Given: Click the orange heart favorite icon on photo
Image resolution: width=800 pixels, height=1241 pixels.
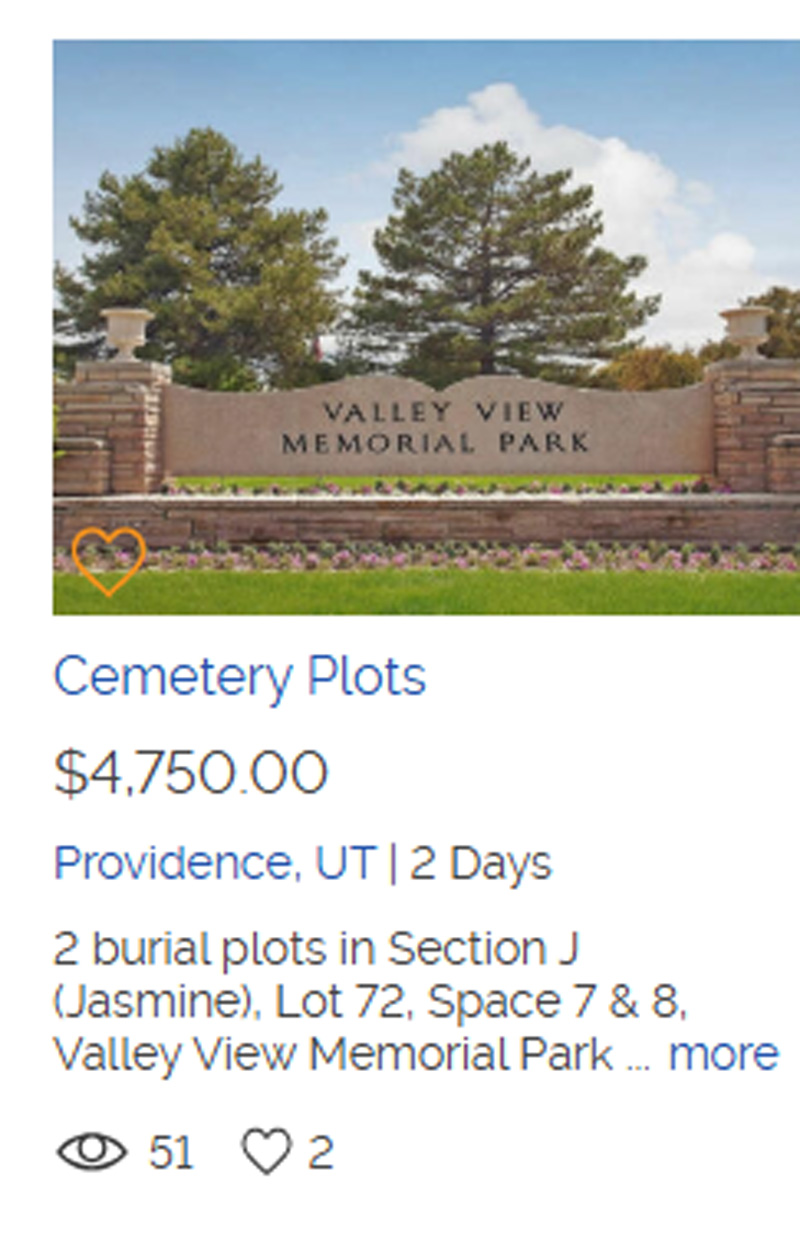Looking at the screenshot, I should pos(108,560).
